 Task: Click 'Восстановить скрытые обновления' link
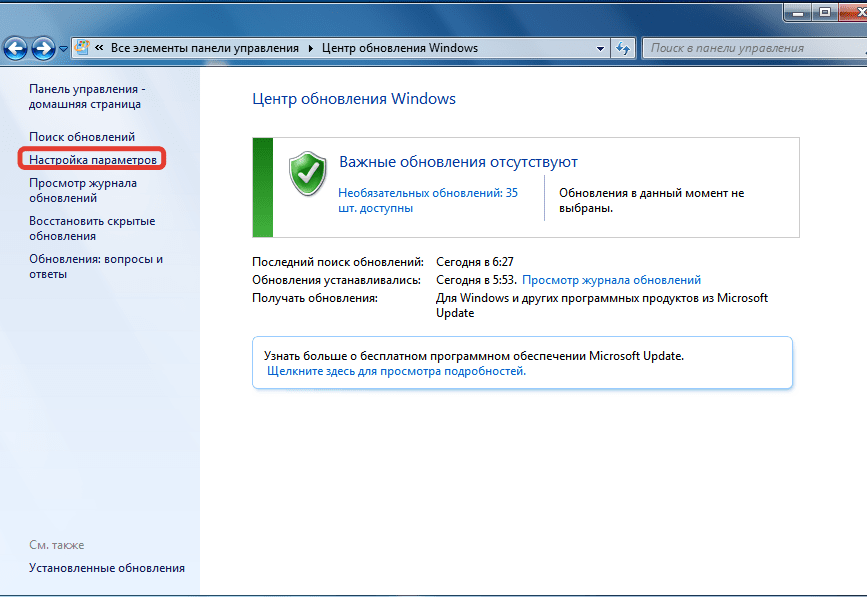coord(92,228)
